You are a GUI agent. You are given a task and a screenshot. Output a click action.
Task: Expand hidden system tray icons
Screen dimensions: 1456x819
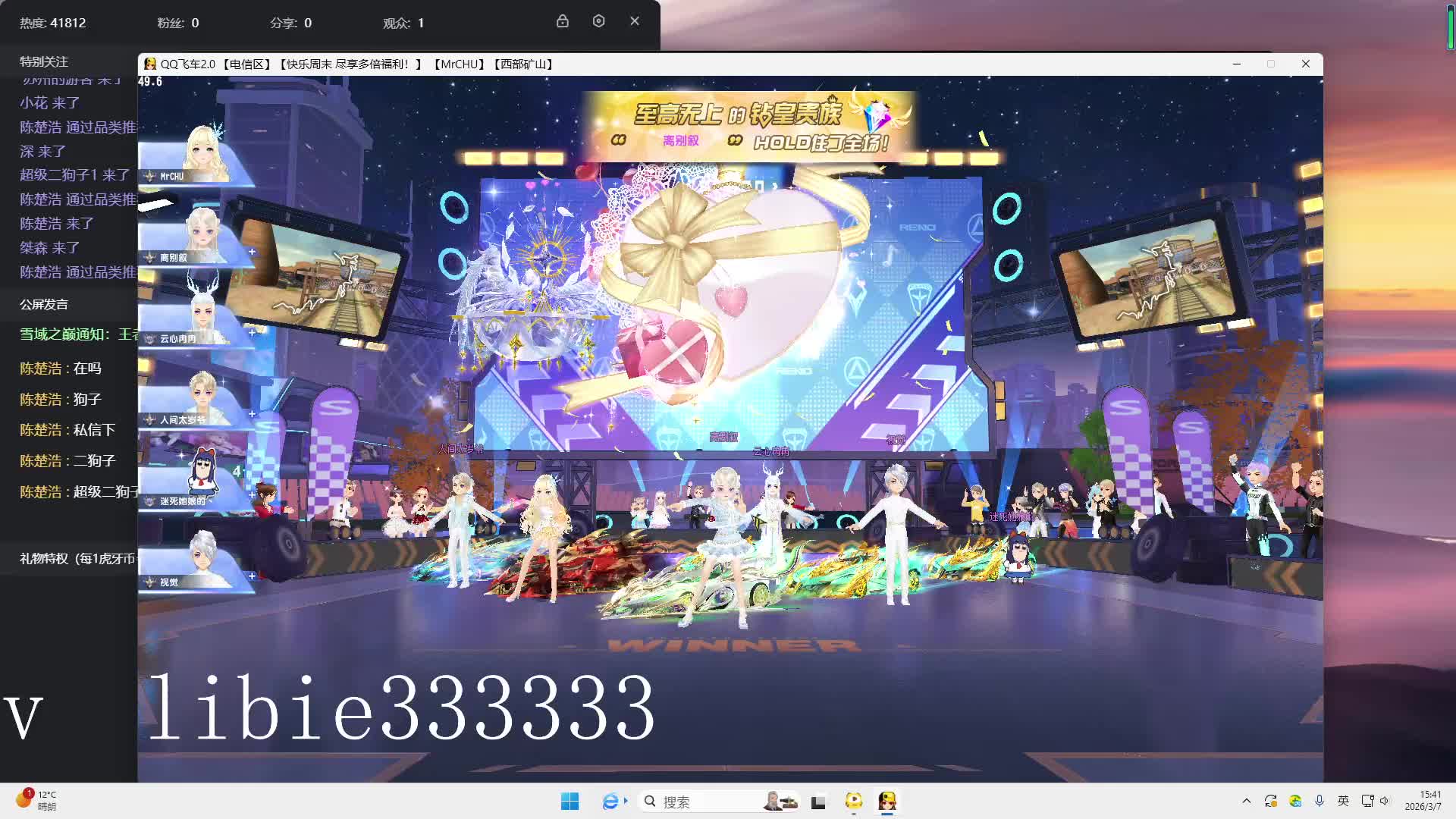pos(1246,801)
